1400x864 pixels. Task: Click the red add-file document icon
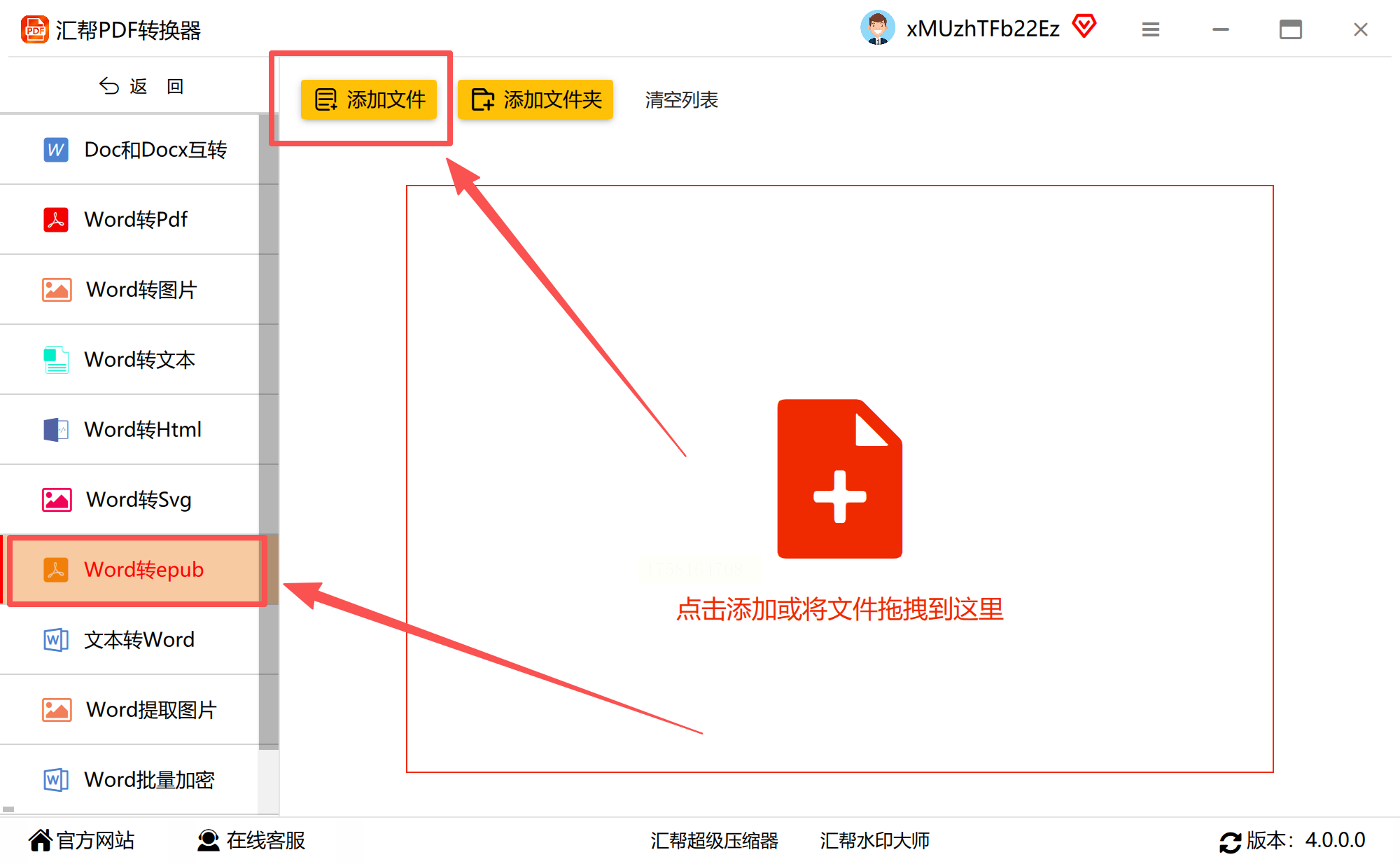pos(839,479)
